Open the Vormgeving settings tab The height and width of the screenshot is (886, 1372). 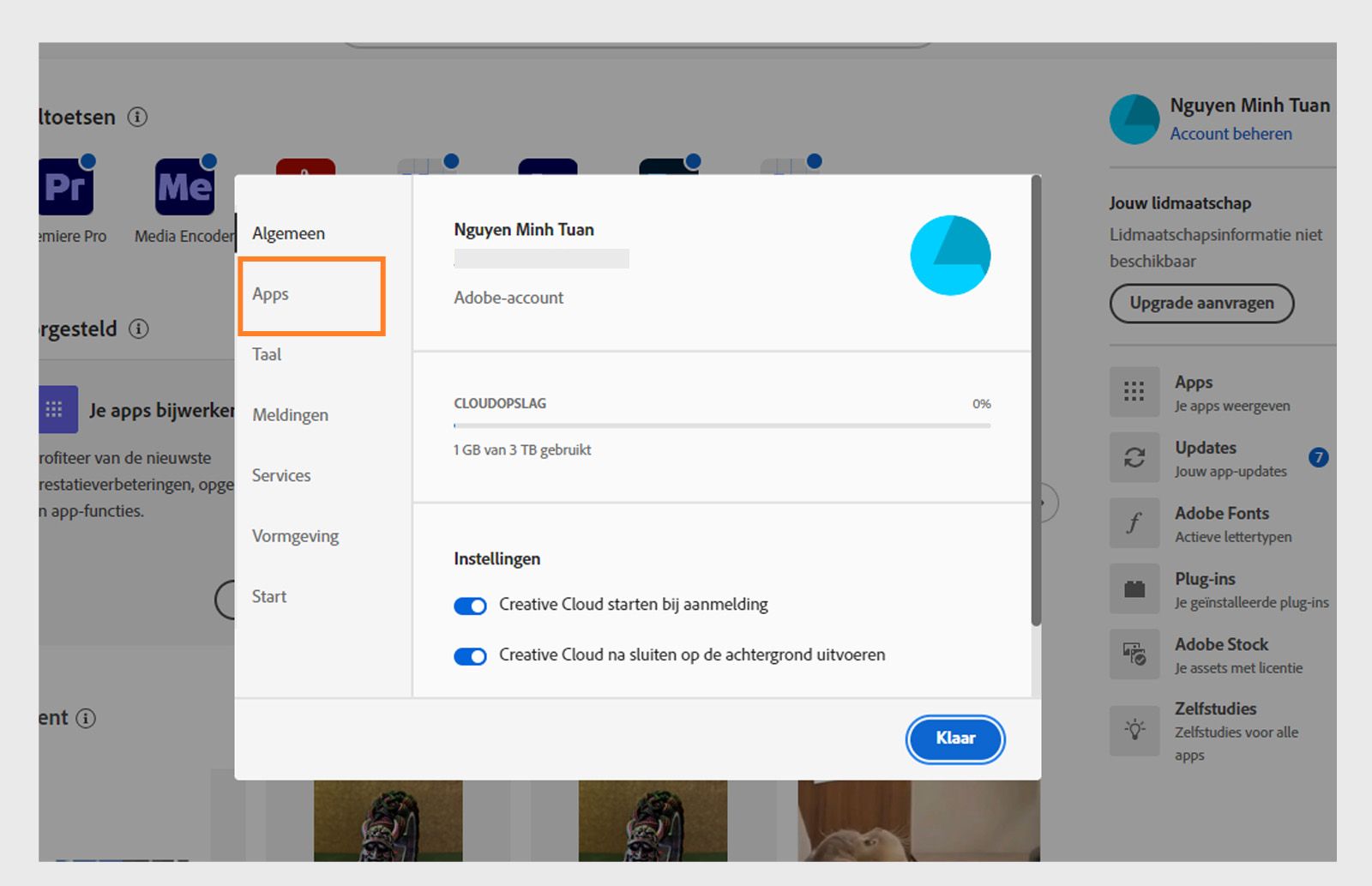coord(294,536)
